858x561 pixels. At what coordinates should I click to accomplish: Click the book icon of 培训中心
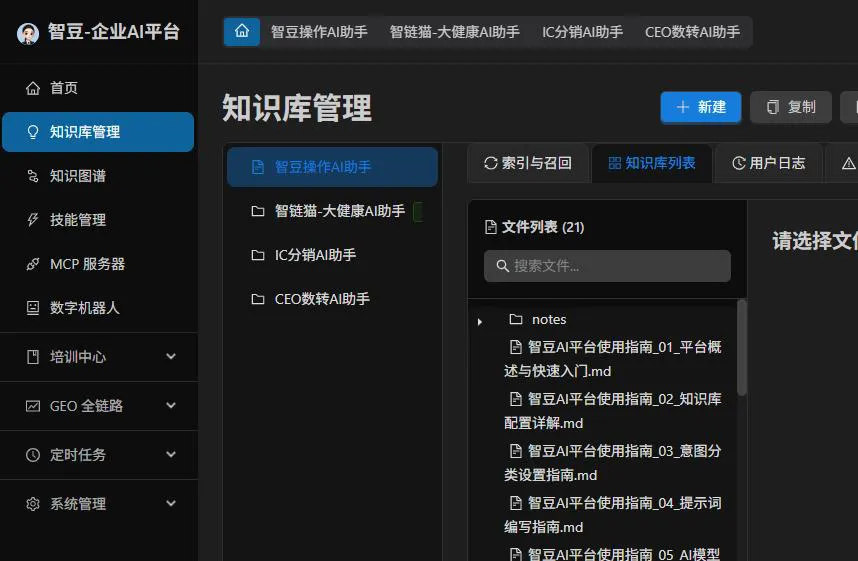[33, 357]
